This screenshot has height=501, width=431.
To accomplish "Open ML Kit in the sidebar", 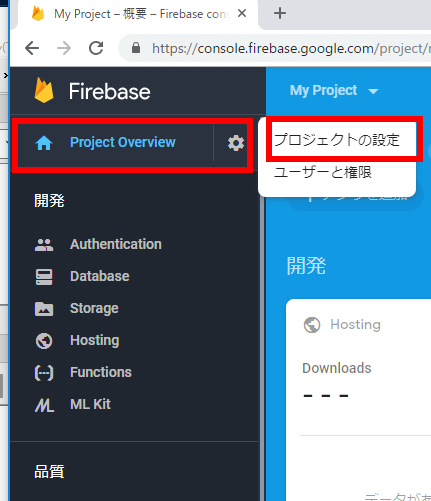I will 90,404.
